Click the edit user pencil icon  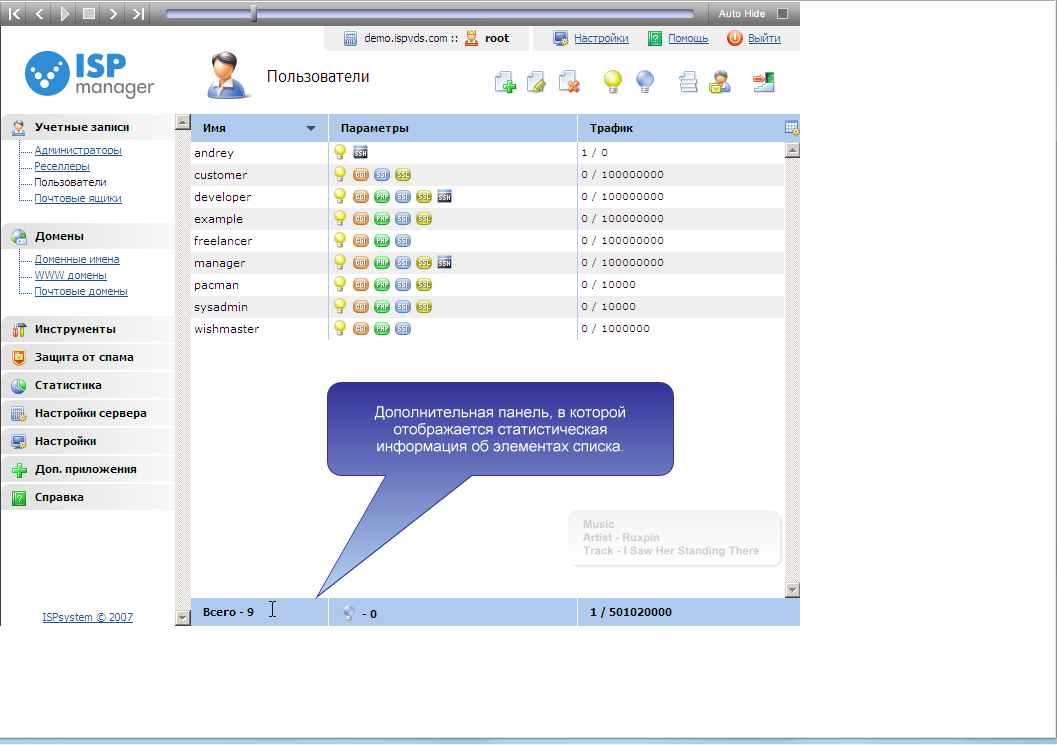537,83
